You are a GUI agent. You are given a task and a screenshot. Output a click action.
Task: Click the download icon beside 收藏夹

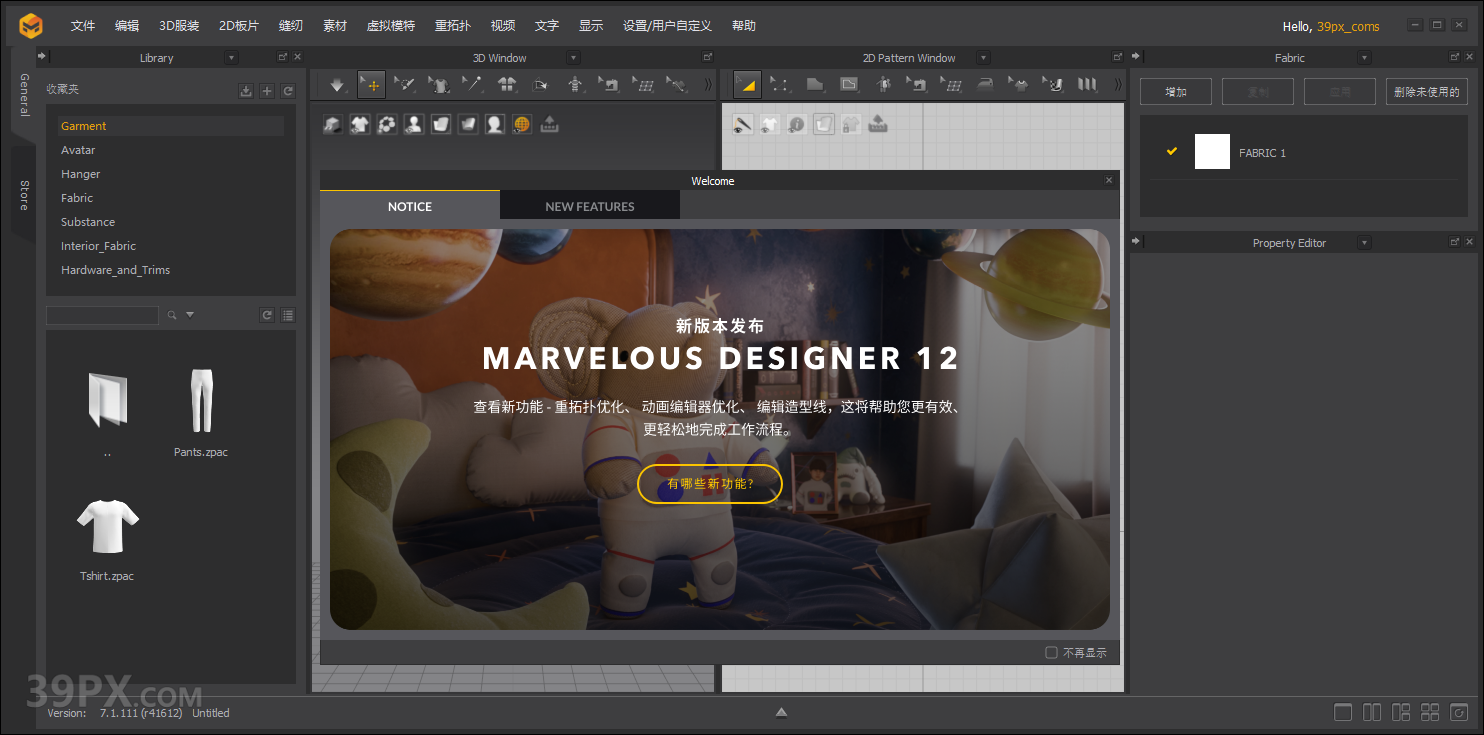246,91
